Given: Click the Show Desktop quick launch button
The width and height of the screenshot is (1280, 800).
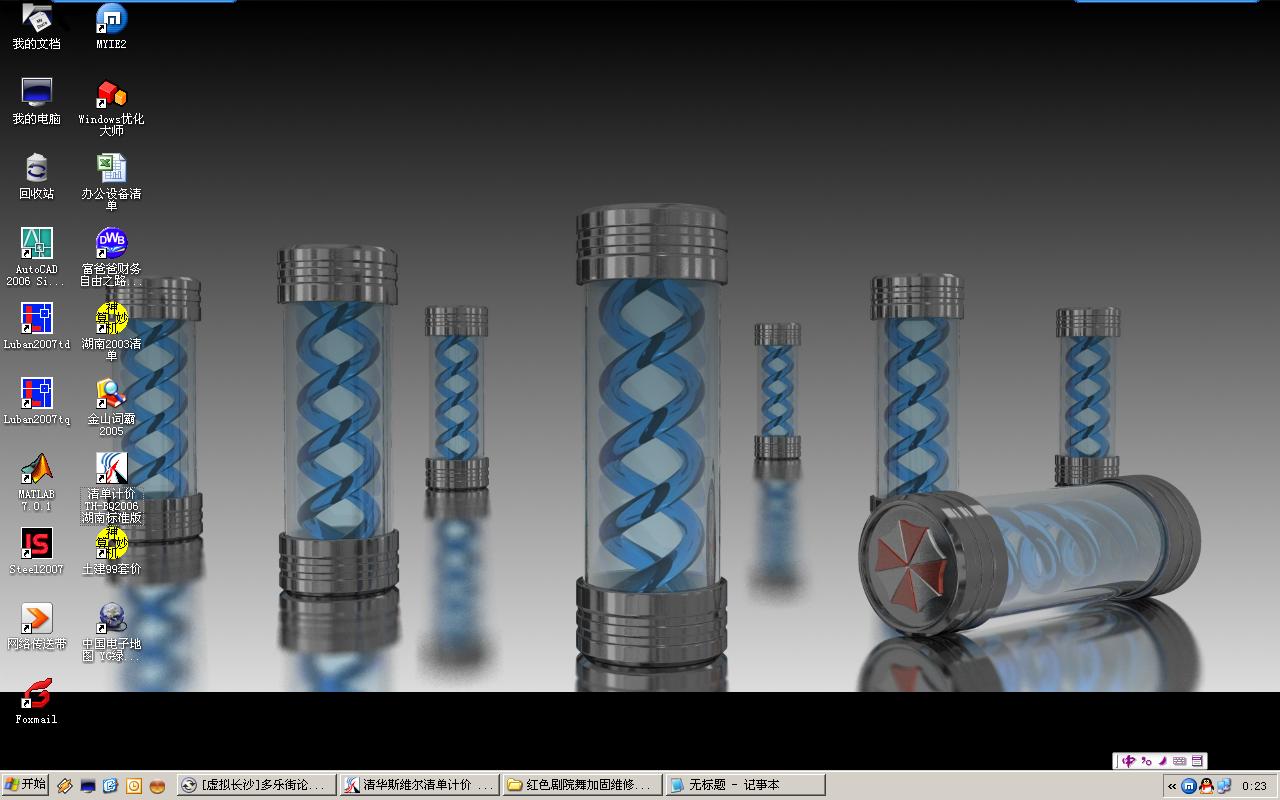Looking at the screenshot, I should pyautogui.click(x=88, y=786).
